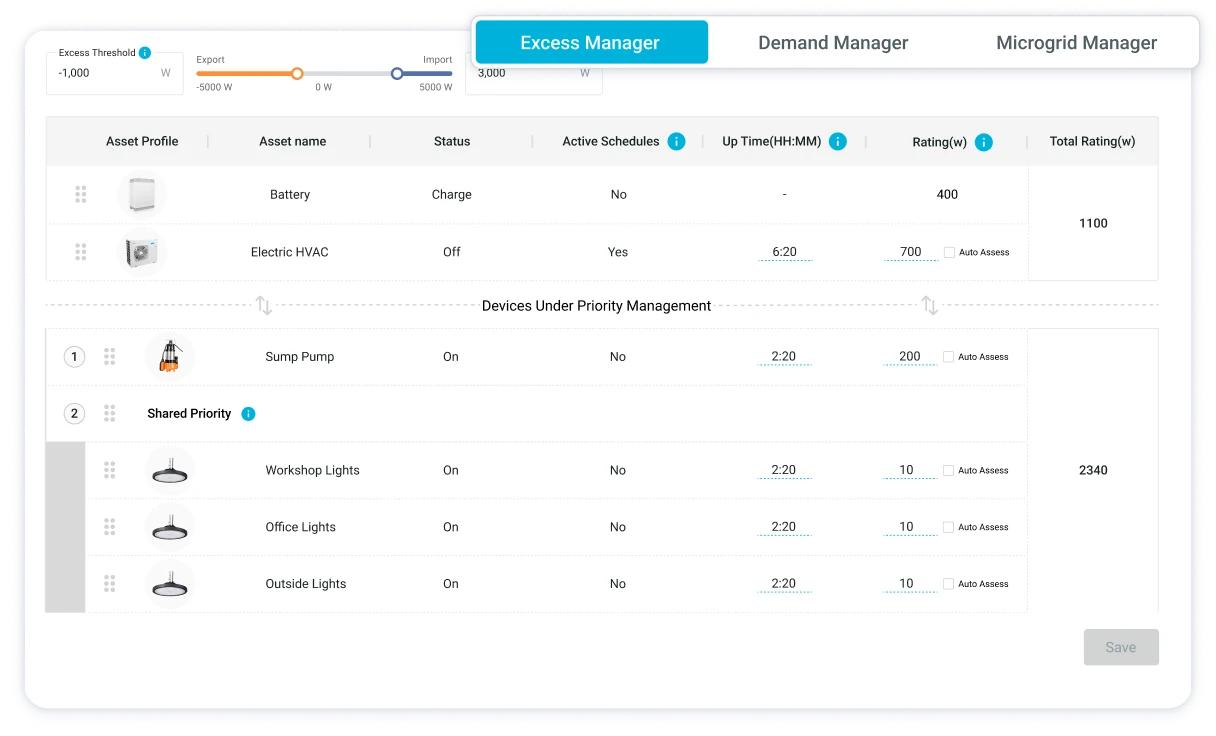The height and width of the screenshot is (736, 1216).
Task: Enable Auto Assess for Electric HVAC
Action: click(949, 252)
